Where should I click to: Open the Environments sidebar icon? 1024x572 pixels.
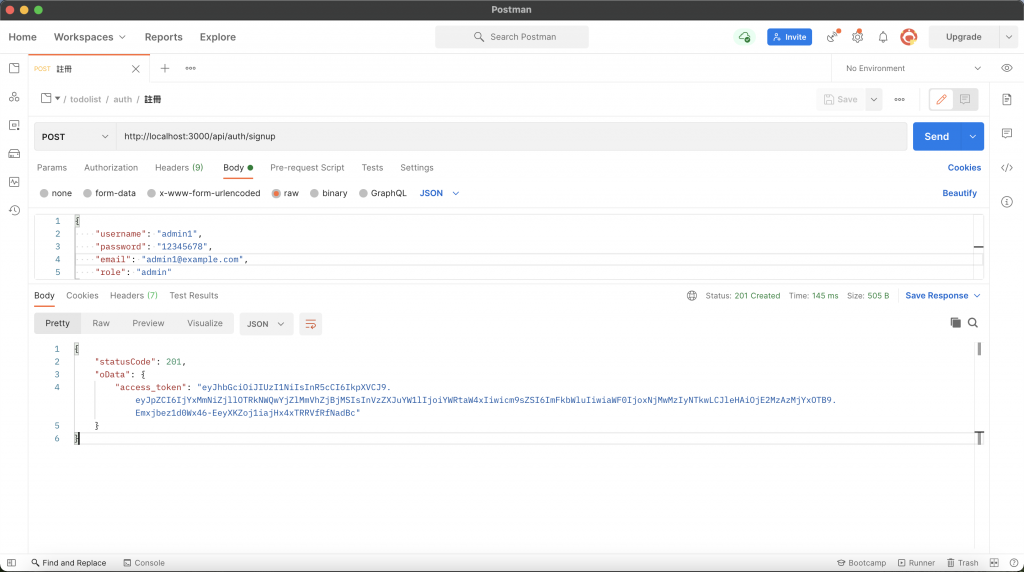point(14,125)
